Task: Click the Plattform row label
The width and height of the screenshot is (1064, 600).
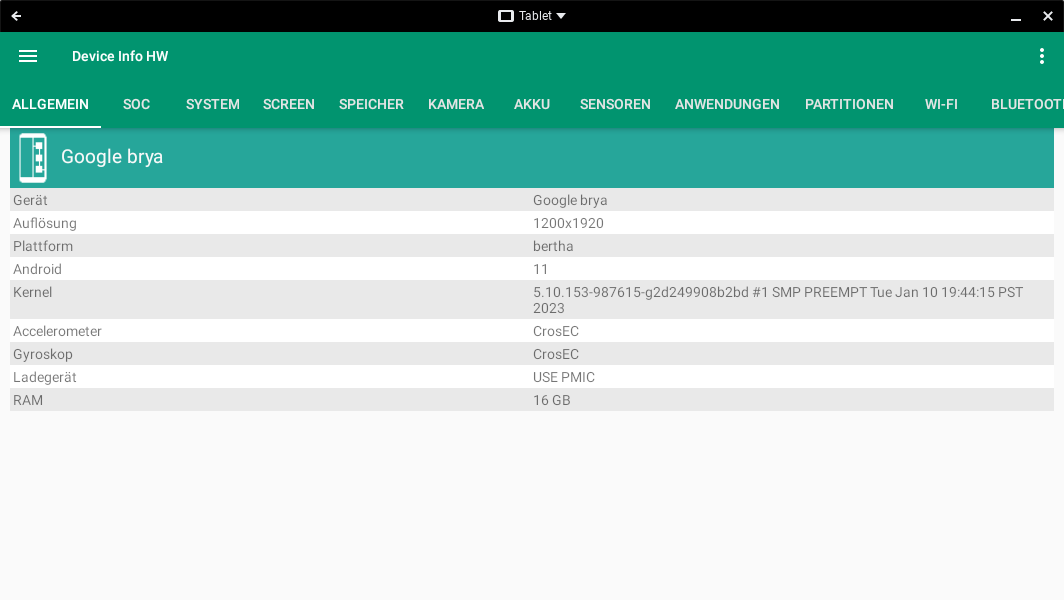Action: 43,246
